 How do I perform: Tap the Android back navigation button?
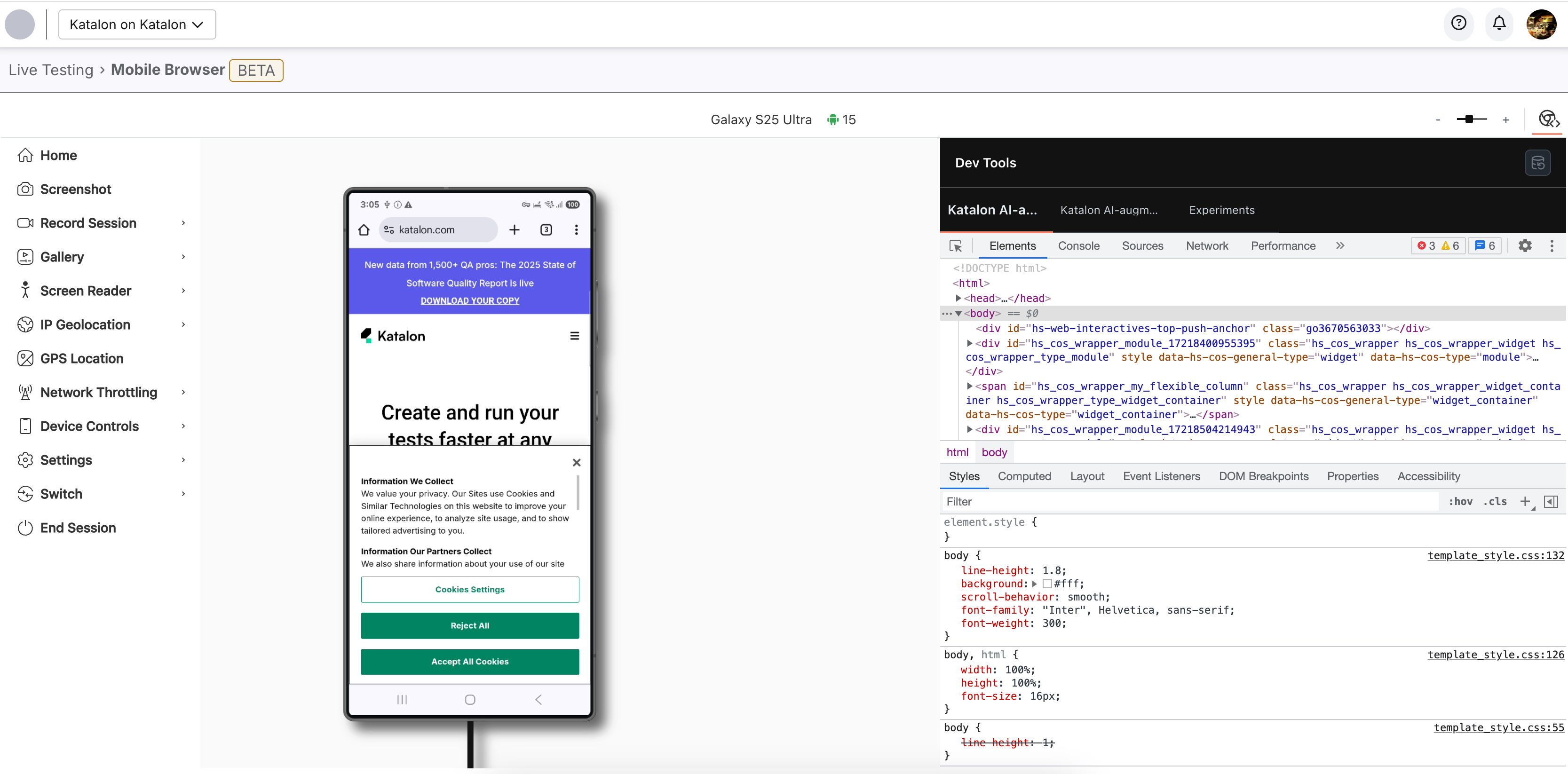538,700
